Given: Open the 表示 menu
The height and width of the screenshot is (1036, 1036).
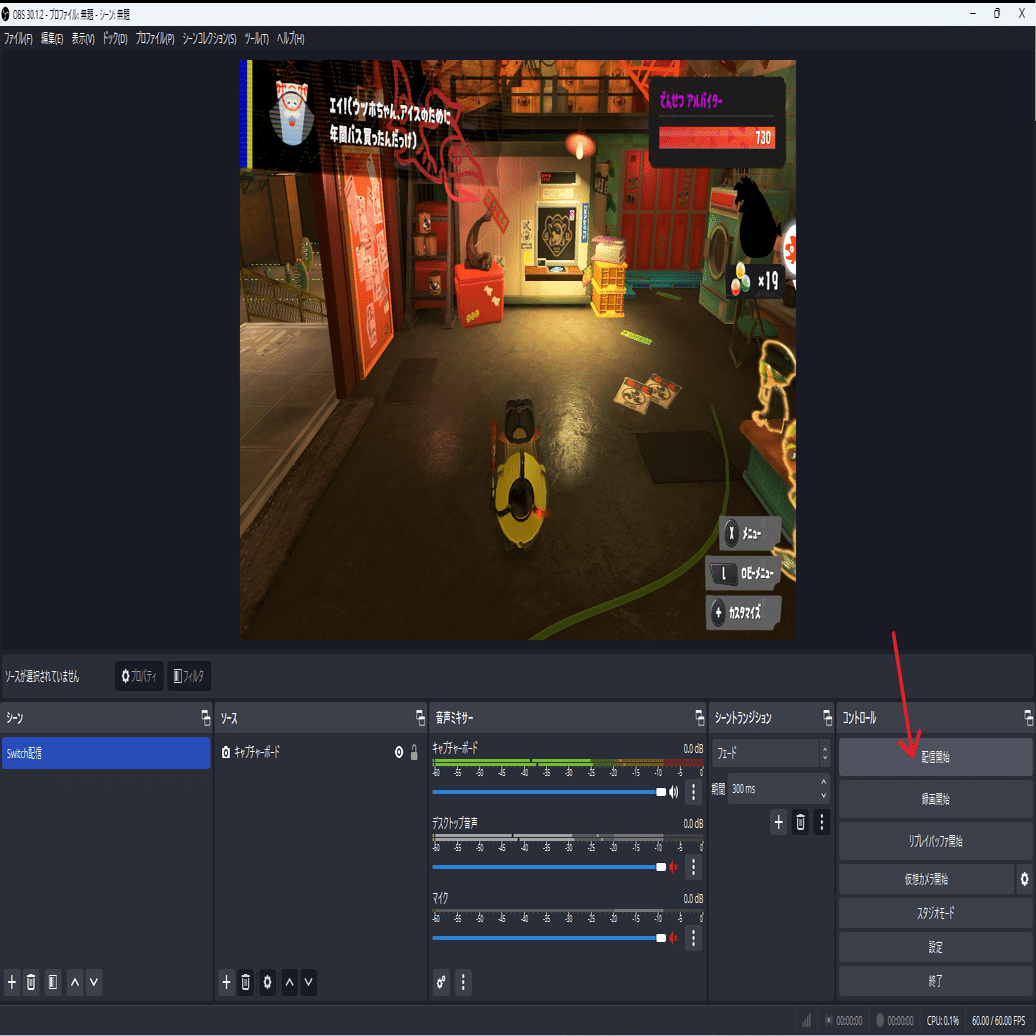Looking at the screenshot, I should tap(83, 39).
